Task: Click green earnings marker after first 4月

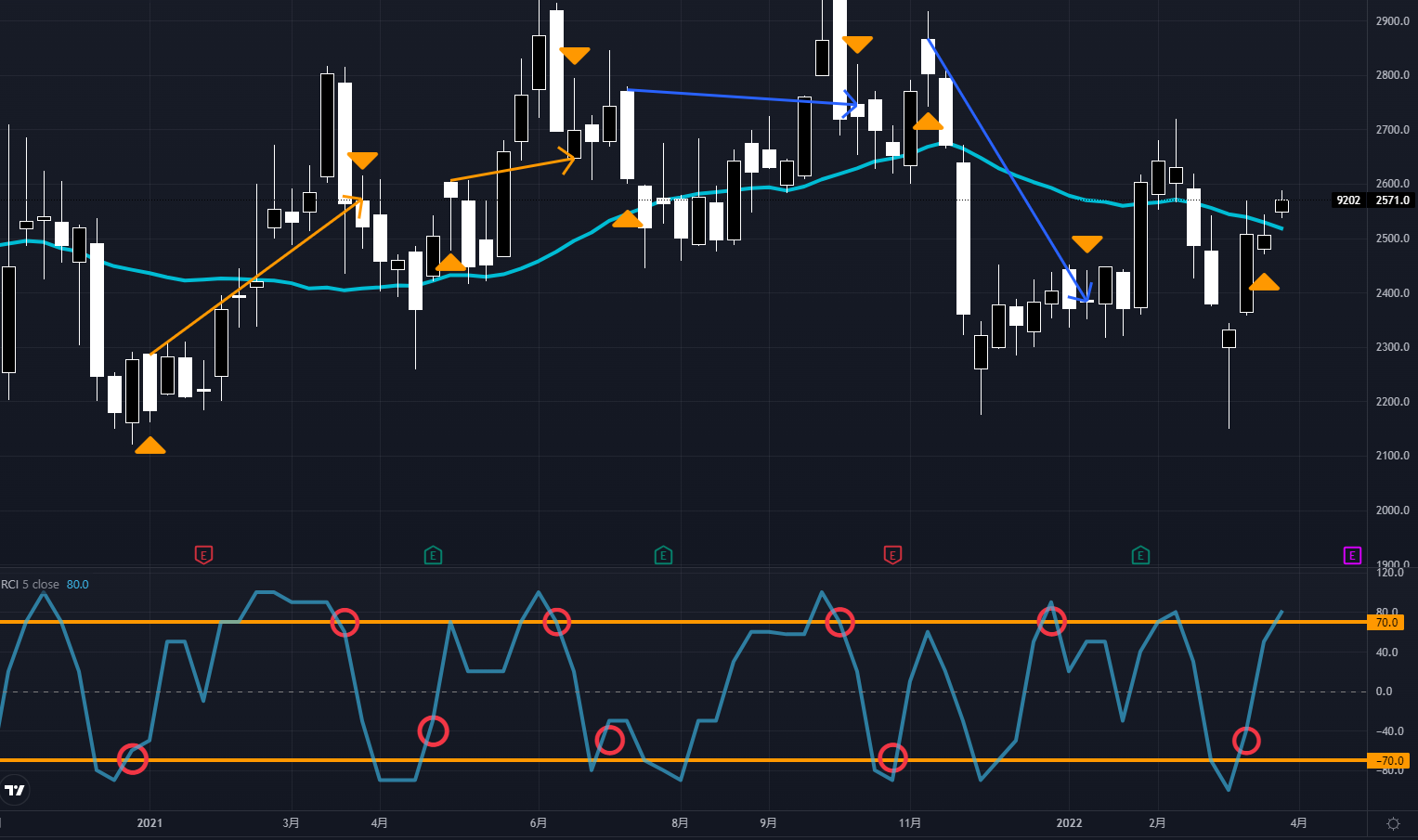Action: pos(433,556)
